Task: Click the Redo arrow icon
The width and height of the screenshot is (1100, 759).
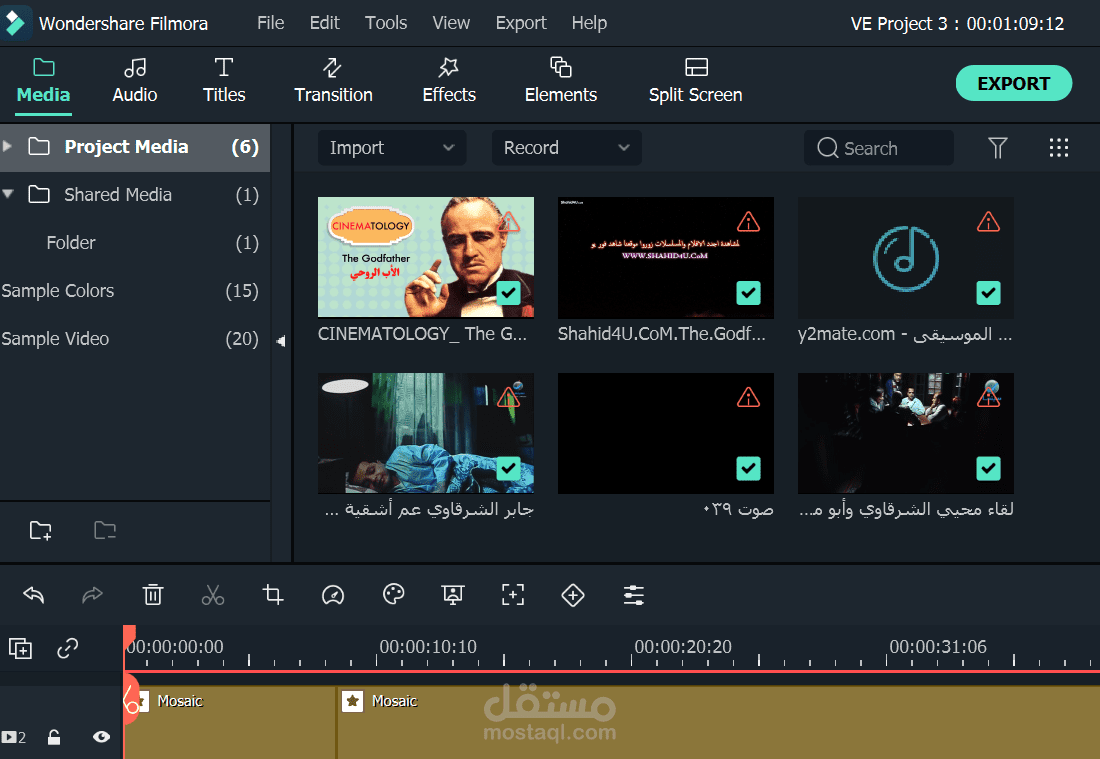Action: (93, 596)
